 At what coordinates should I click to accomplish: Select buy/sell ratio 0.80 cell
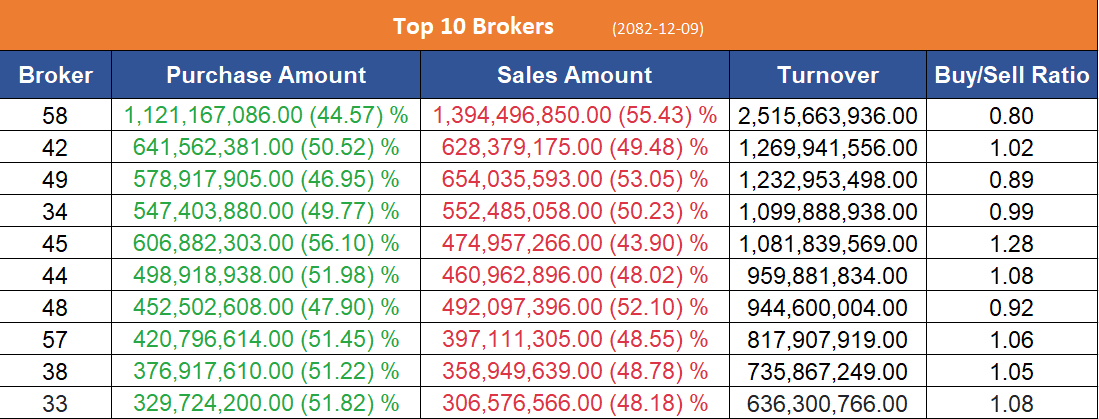tap(1011, 116)
